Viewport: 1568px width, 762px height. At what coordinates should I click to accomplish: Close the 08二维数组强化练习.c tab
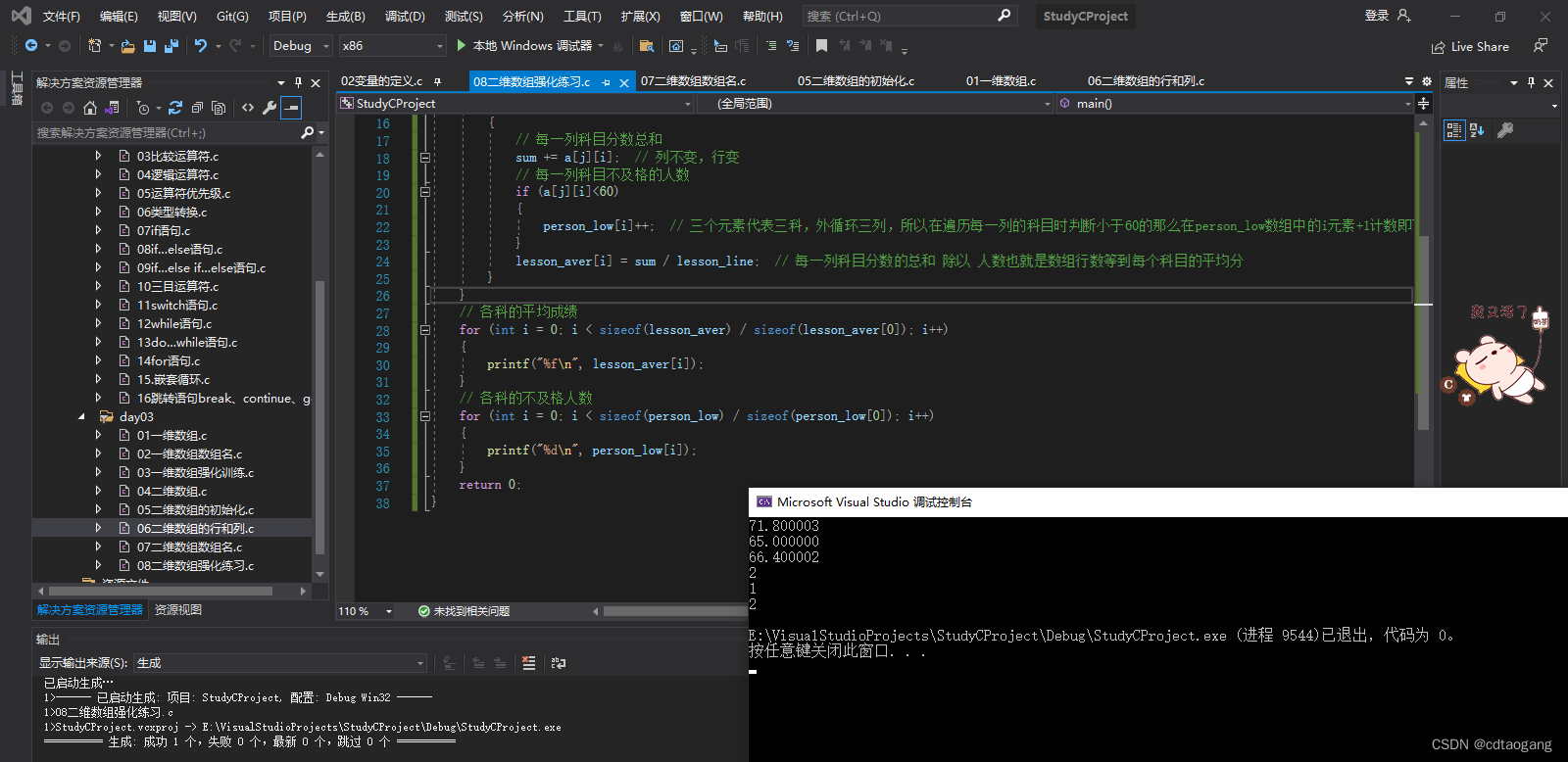(624, 83)
